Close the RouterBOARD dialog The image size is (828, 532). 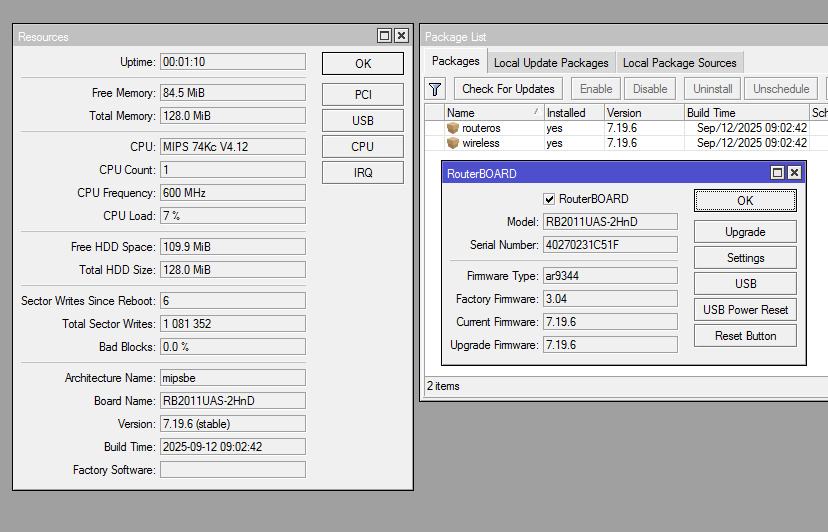click(794, 173)
